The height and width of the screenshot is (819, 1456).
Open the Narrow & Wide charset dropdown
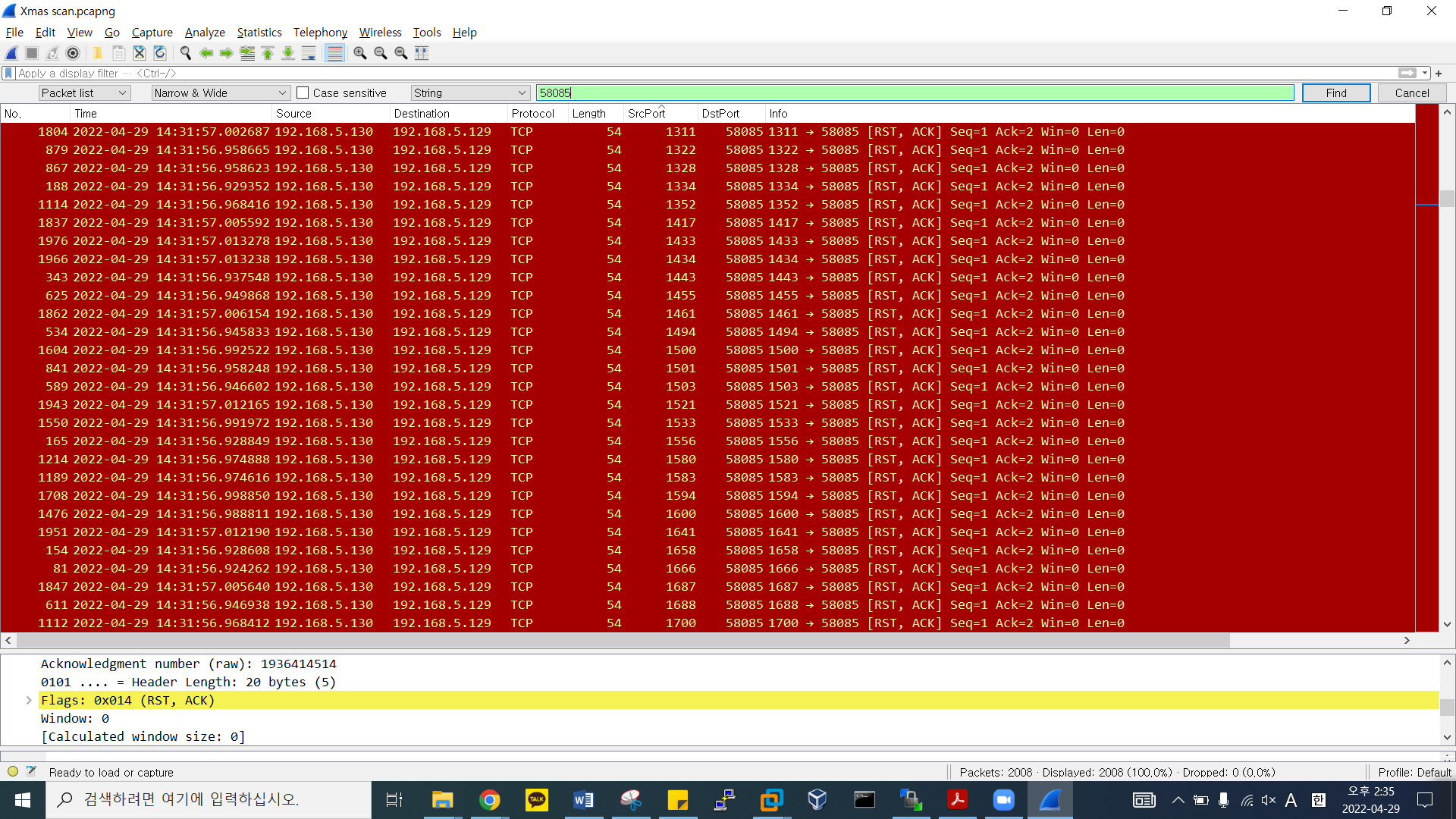pyautogui.click(x=220, y=93)
